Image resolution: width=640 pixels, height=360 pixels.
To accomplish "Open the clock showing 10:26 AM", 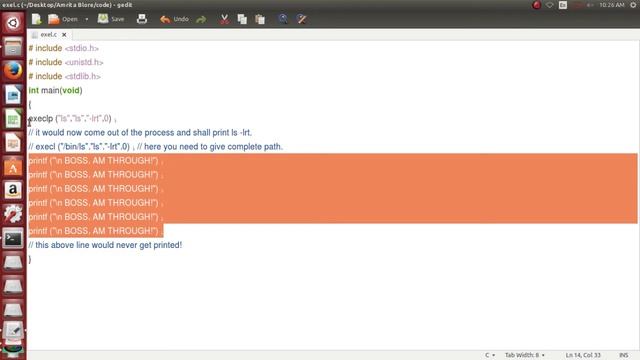I will click(612, 5).
